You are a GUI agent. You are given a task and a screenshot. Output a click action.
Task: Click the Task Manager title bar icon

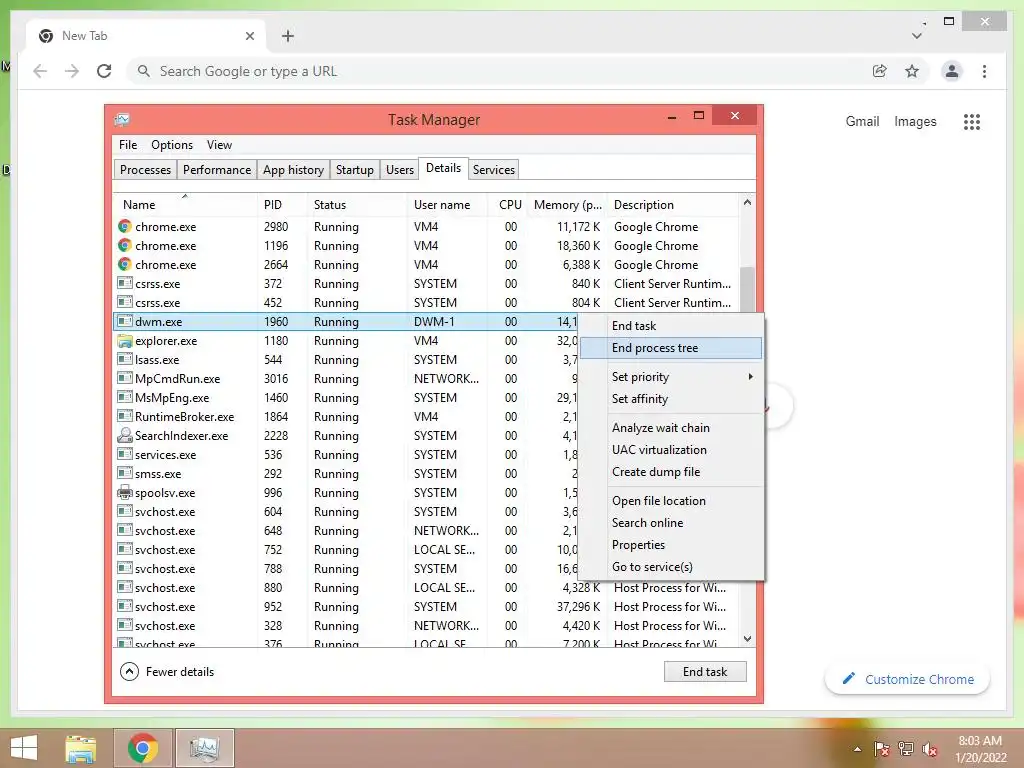(122, 120)
